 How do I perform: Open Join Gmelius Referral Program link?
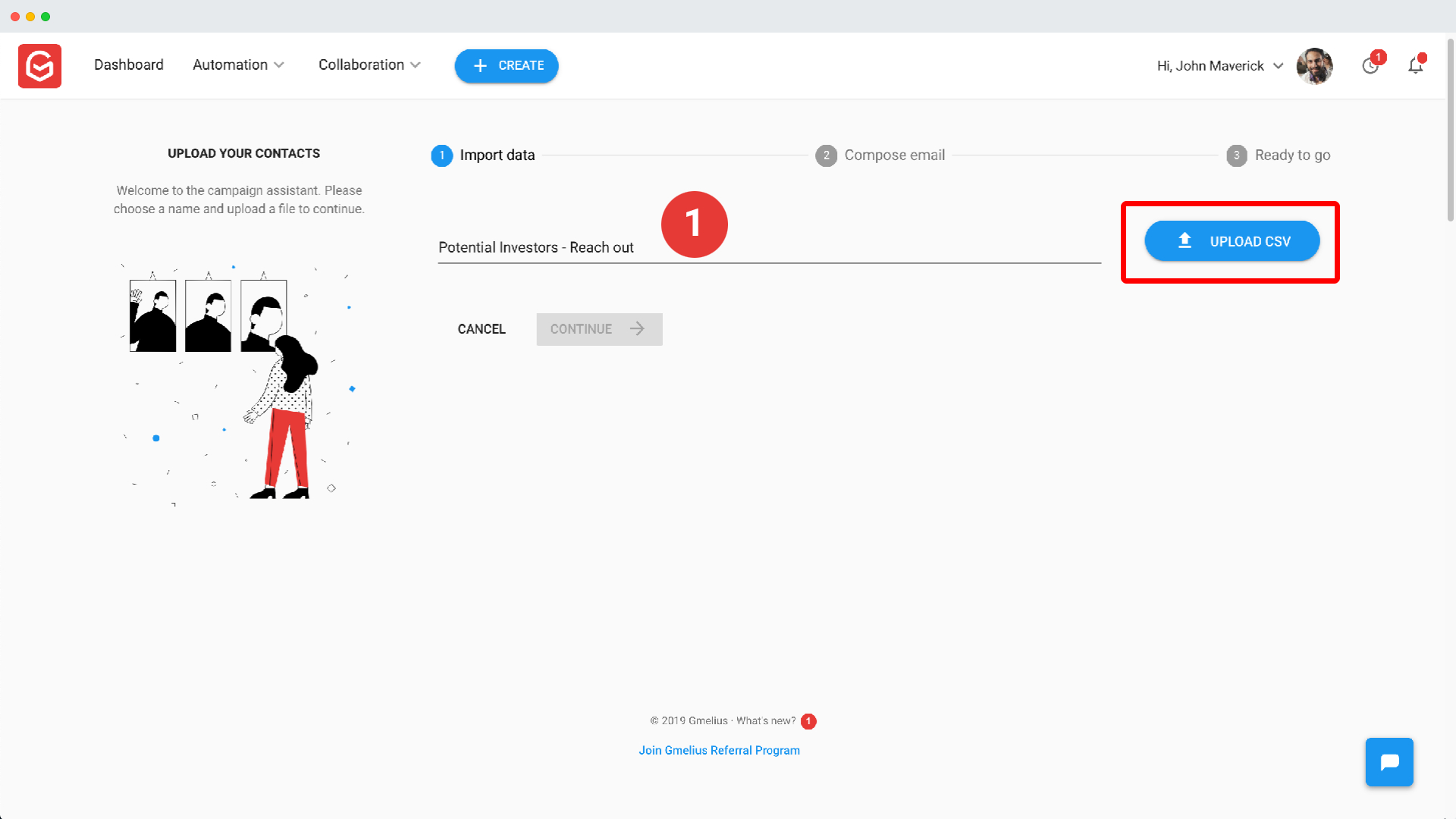(719, 751)
